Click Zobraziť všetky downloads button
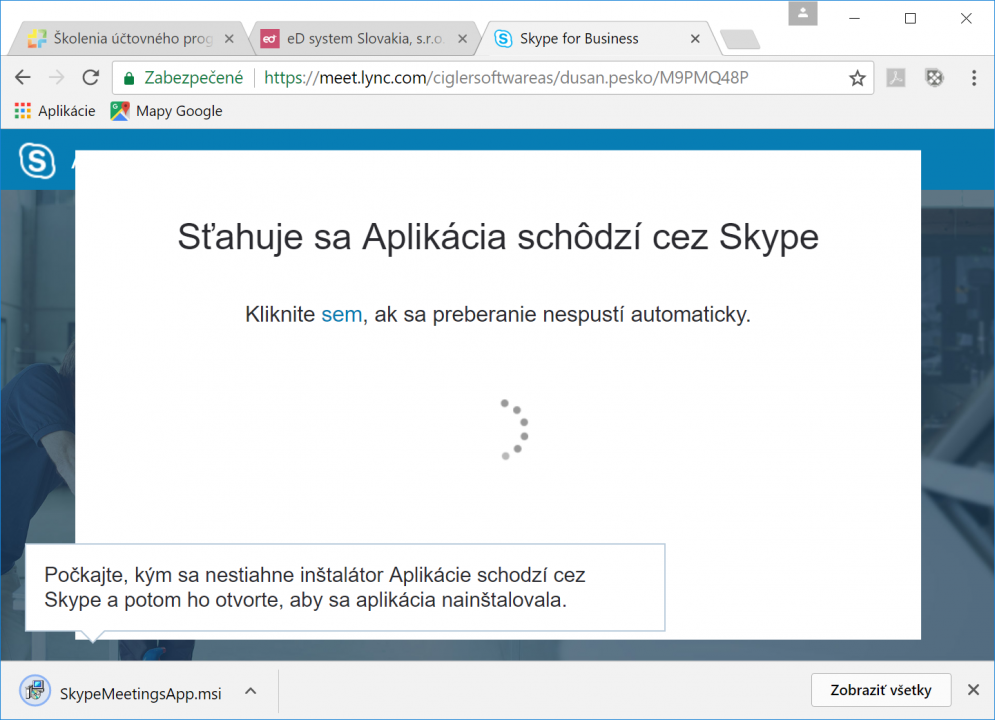Screen dimensions: 995x720 (x=881, y=690)
